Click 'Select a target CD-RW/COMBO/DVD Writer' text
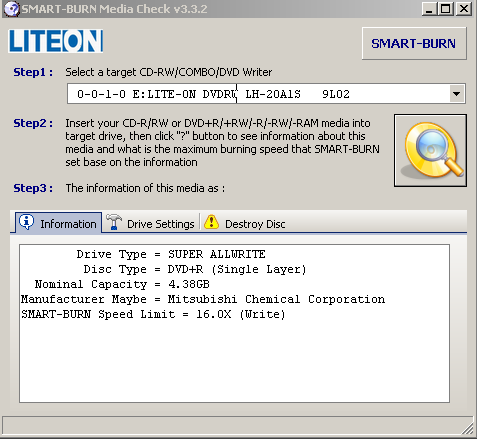The width and height of the screenshot is (477, 439). tap(169, 72)
